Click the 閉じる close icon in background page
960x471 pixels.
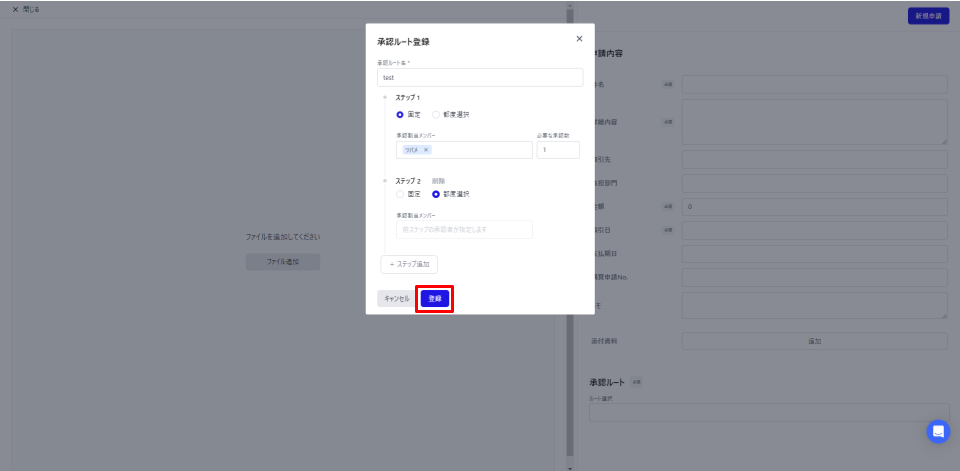(15, 10)
